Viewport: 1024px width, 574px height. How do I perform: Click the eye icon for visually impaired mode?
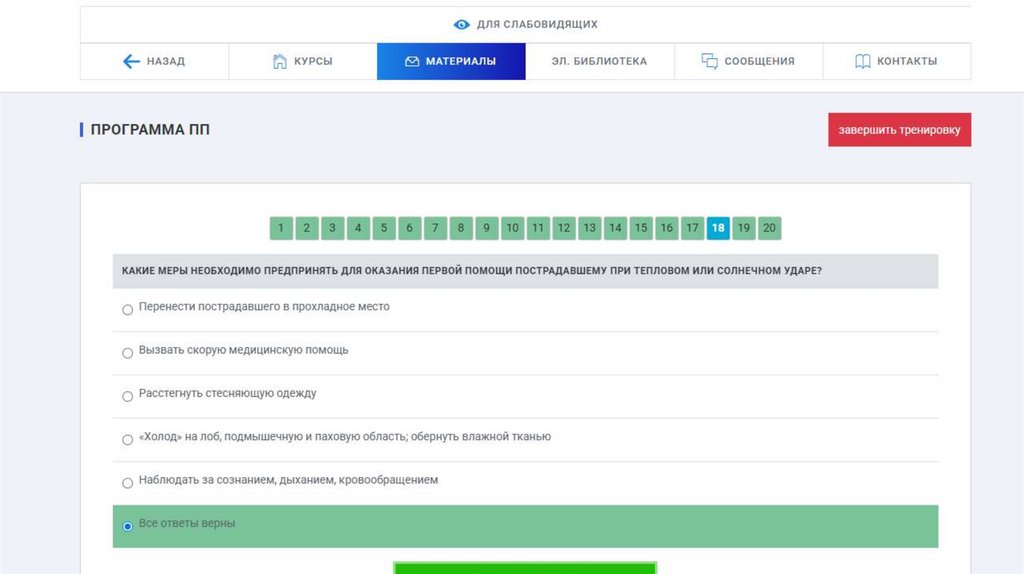tap(461, 24)
